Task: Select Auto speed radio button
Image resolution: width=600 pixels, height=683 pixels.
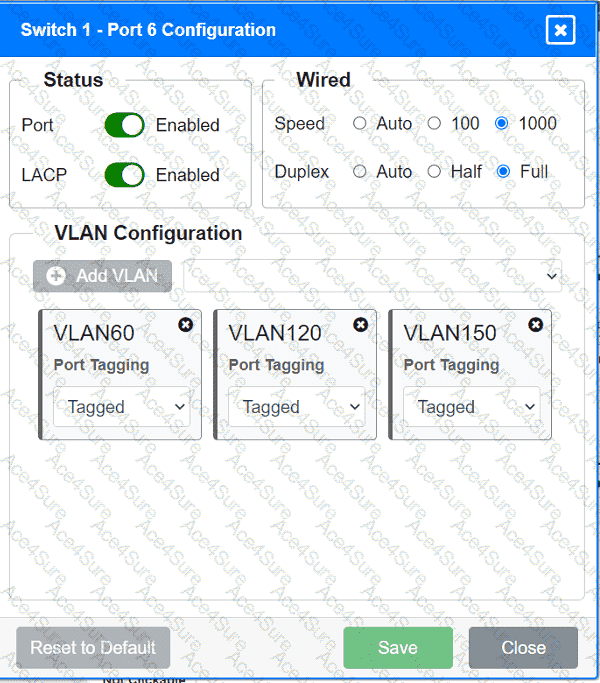Action: (x=360, y=124)
